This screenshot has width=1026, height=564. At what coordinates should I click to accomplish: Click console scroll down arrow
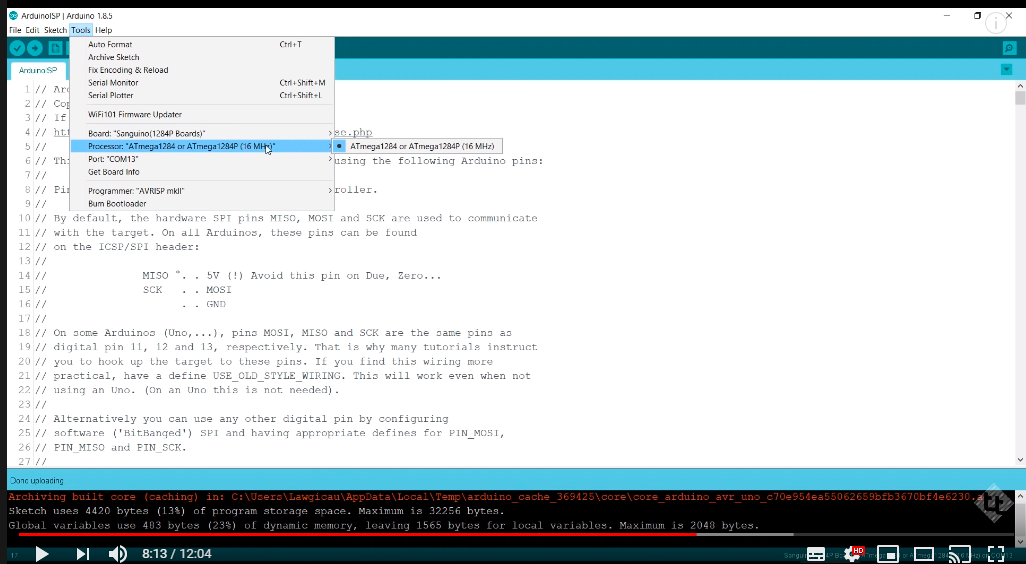pyautogui.click(x=1020, y=541)
